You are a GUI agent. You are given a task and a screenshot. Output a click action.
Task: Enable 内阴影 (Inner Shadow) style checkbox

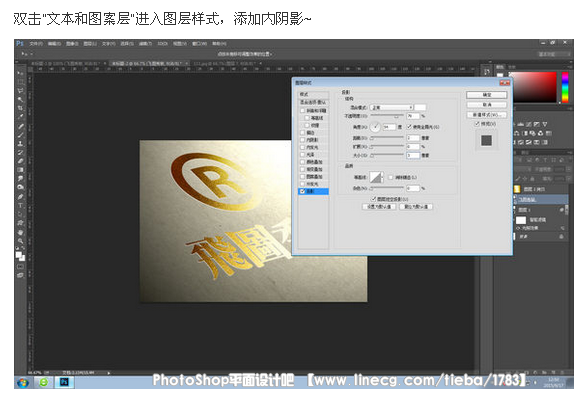[303, 140]
